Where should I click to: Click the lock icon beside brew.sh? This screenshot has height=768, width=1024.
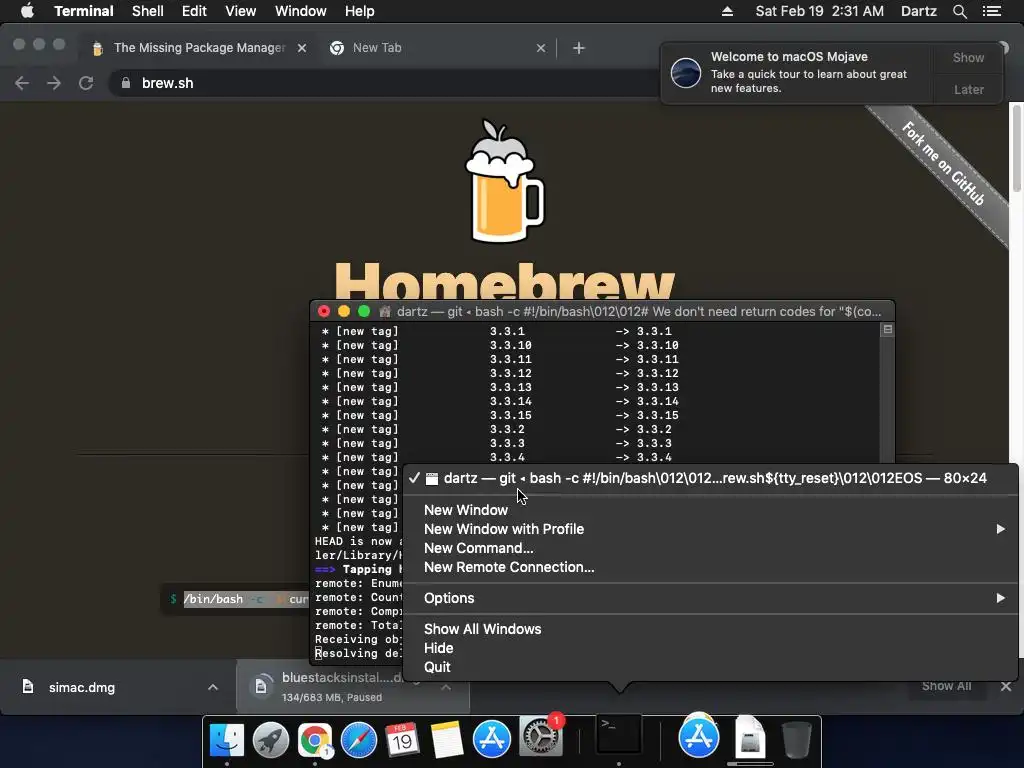click(126, 83)
